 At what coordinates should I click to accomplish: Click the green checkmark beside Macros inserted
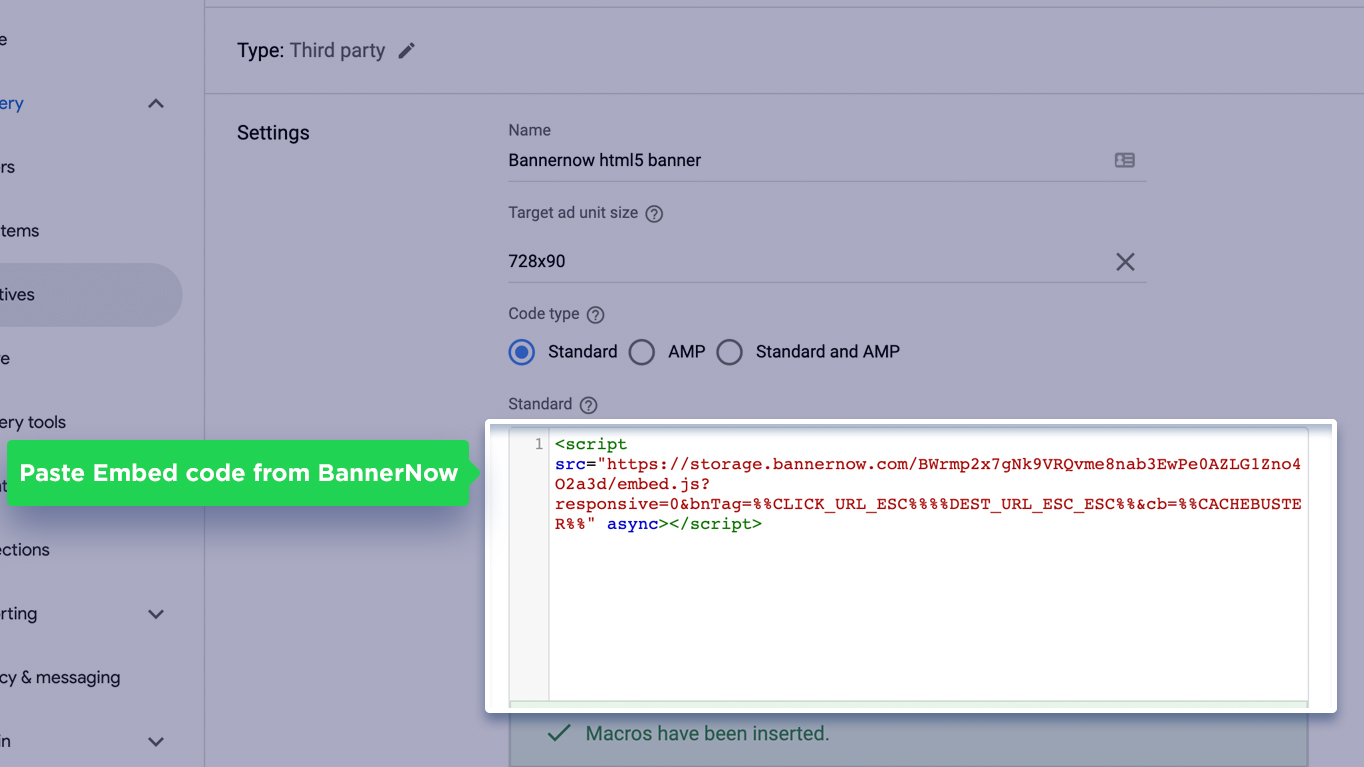pos(559,734)
